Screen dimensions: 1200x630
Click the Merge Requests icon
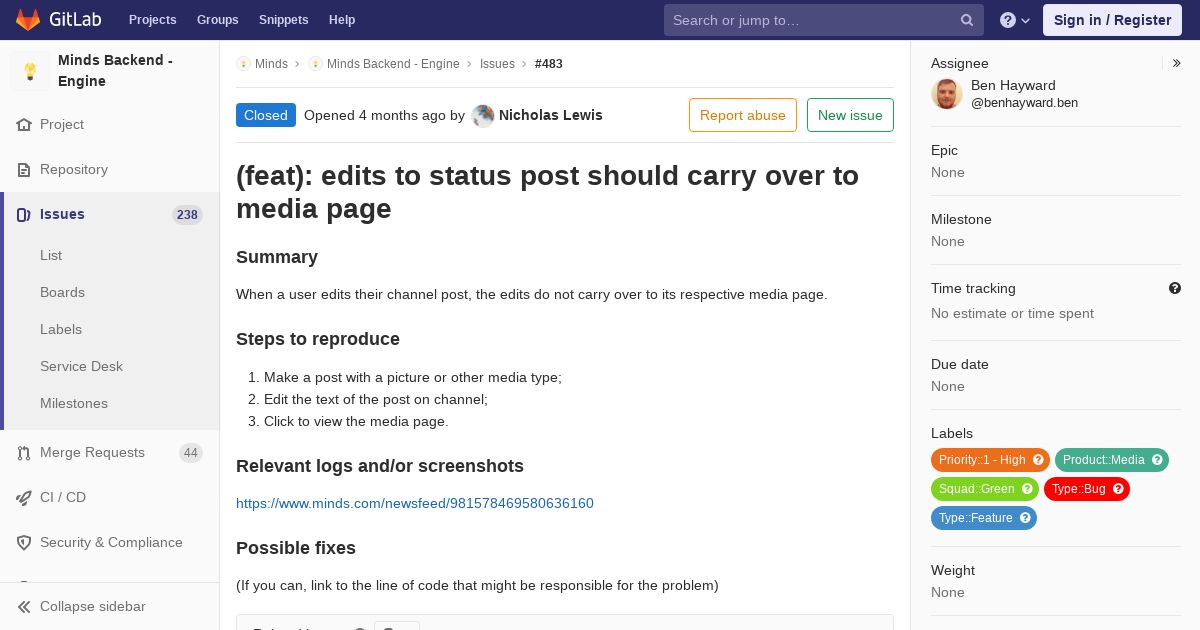(24, 453)
